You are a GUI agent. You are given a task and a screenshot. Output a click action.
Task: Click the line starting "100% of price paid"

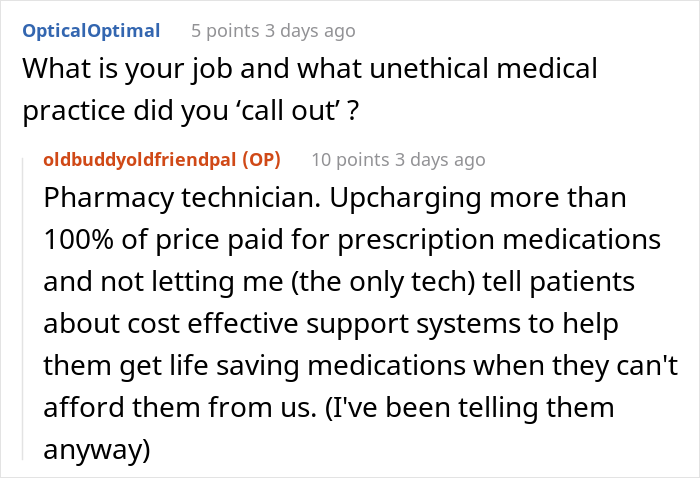(352, 240)
